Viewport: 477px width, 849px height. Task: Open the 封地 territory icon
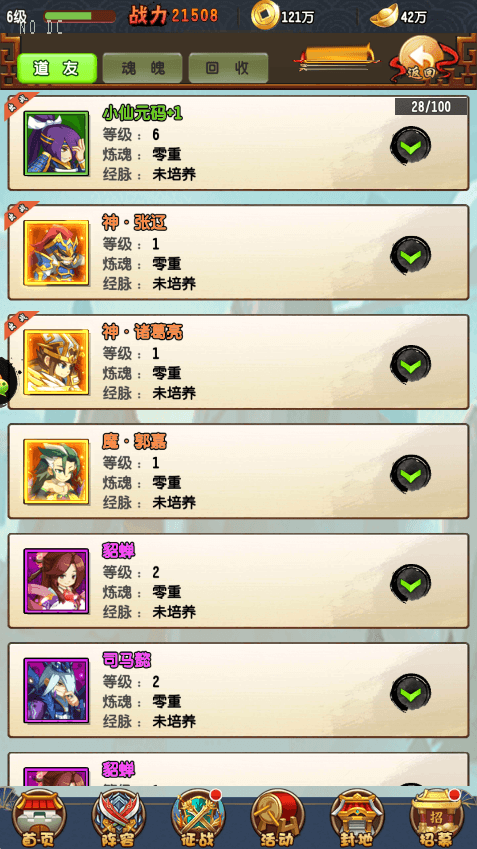pyautogui.click(x=357, y=818)
